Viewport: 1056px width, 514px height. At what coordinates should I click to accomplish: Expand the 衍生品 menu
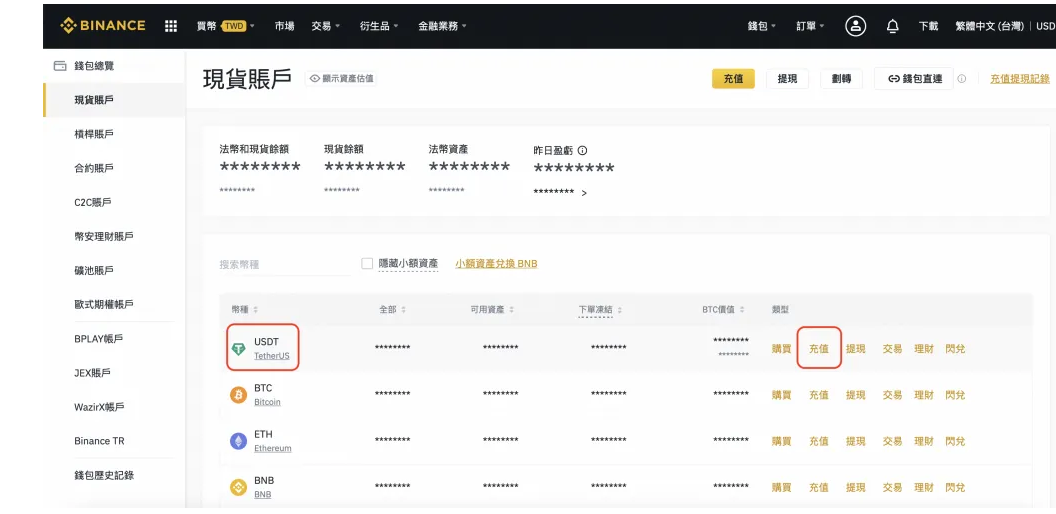point(379,26)
